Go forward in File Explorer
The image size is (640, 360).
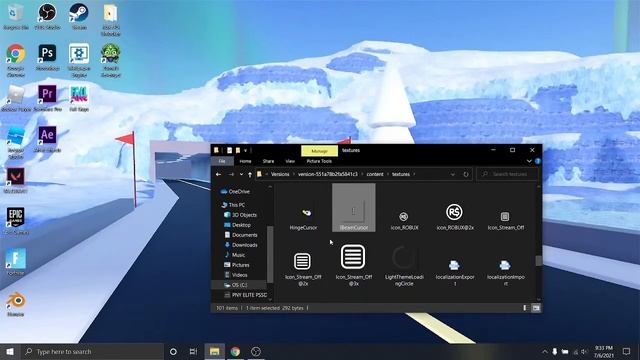click(231, 174)
